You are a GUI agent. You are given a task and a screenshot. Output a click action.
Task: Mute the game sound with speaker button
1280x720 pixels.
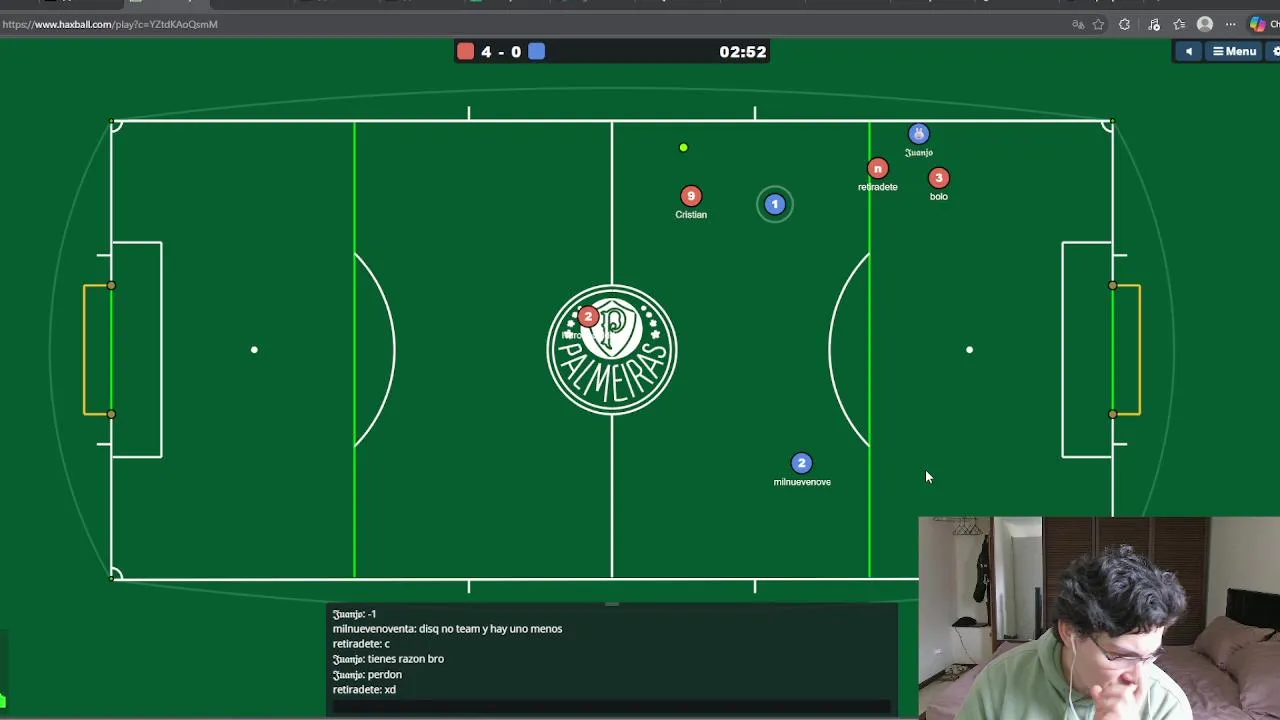pos(1189,51)
